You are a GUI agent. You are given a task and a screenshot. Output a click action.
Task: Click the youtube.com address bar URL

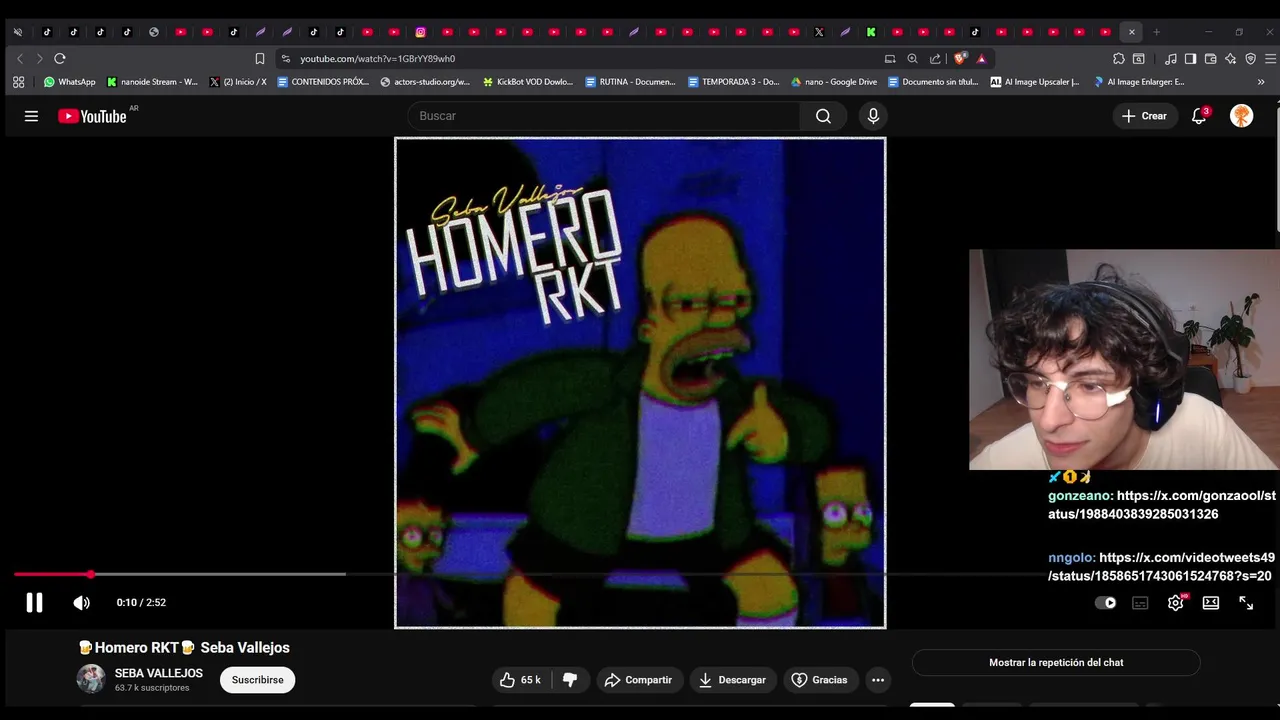pyautogui.click(x=377, y=59)
